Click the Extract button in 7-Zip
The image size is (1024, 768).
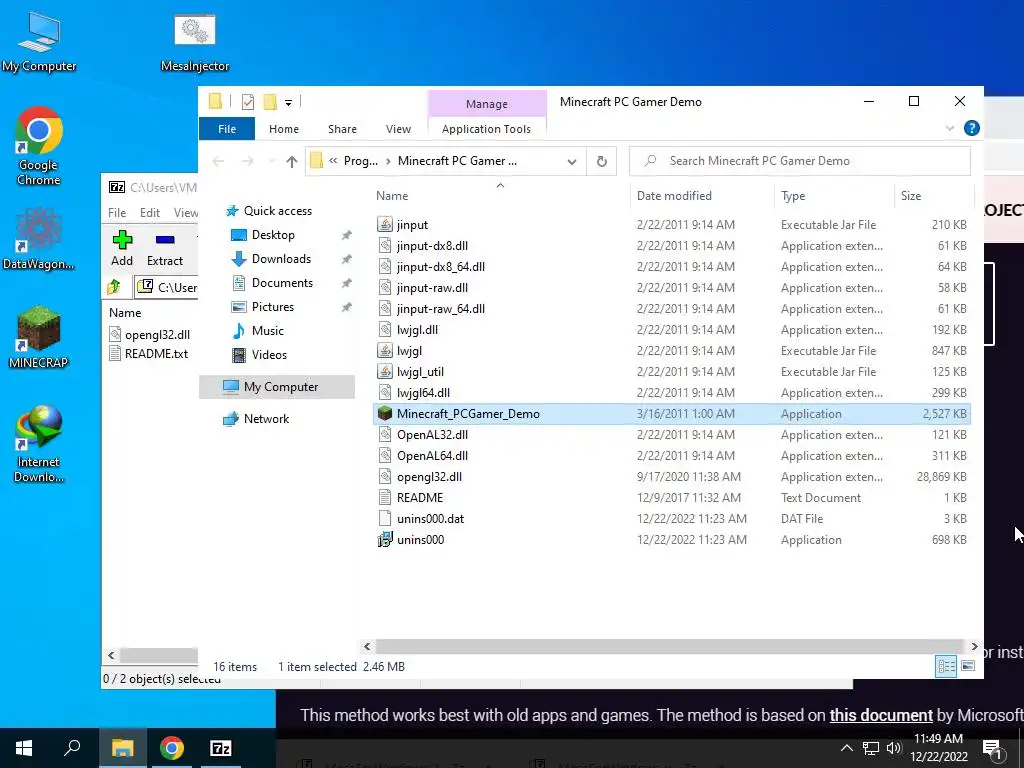(x=165, y=248)
